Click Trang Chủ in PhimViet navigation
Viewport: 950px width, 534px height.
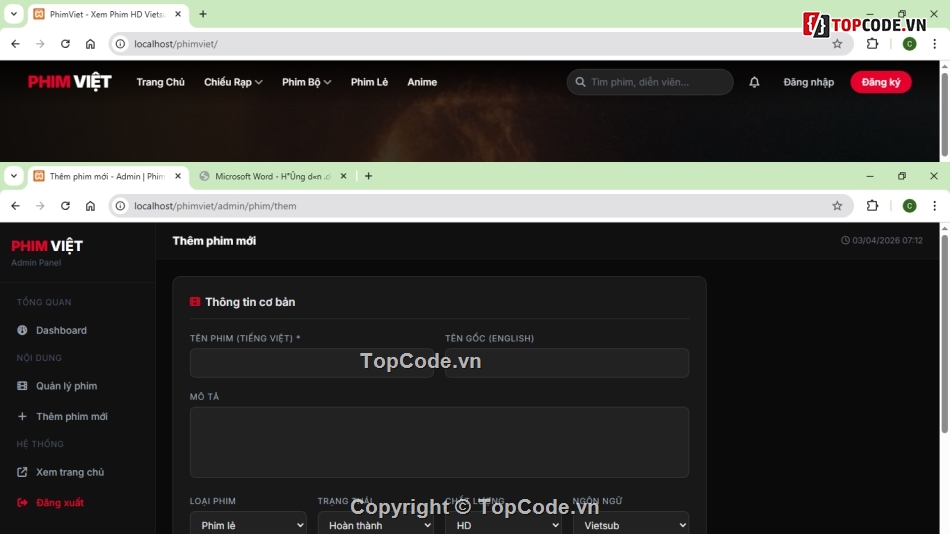pyautogui.click(x=161, y=82)
